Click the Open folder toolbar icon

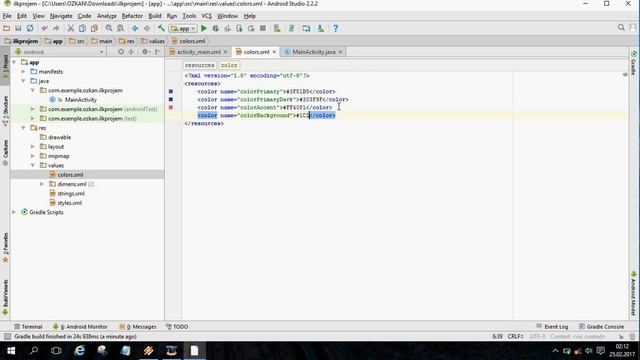[x=6, y=28]
